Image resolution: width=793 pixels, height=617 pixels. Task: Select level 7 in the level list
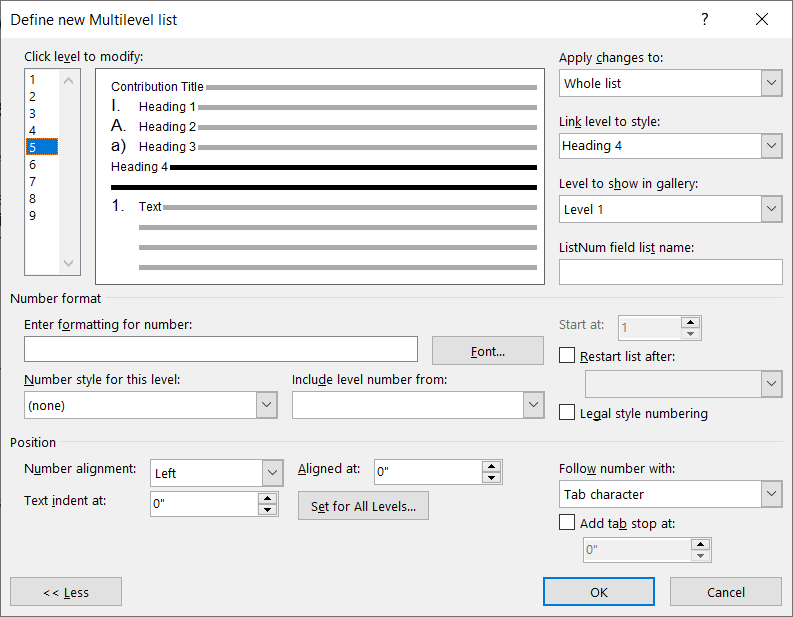pos(42,181)
